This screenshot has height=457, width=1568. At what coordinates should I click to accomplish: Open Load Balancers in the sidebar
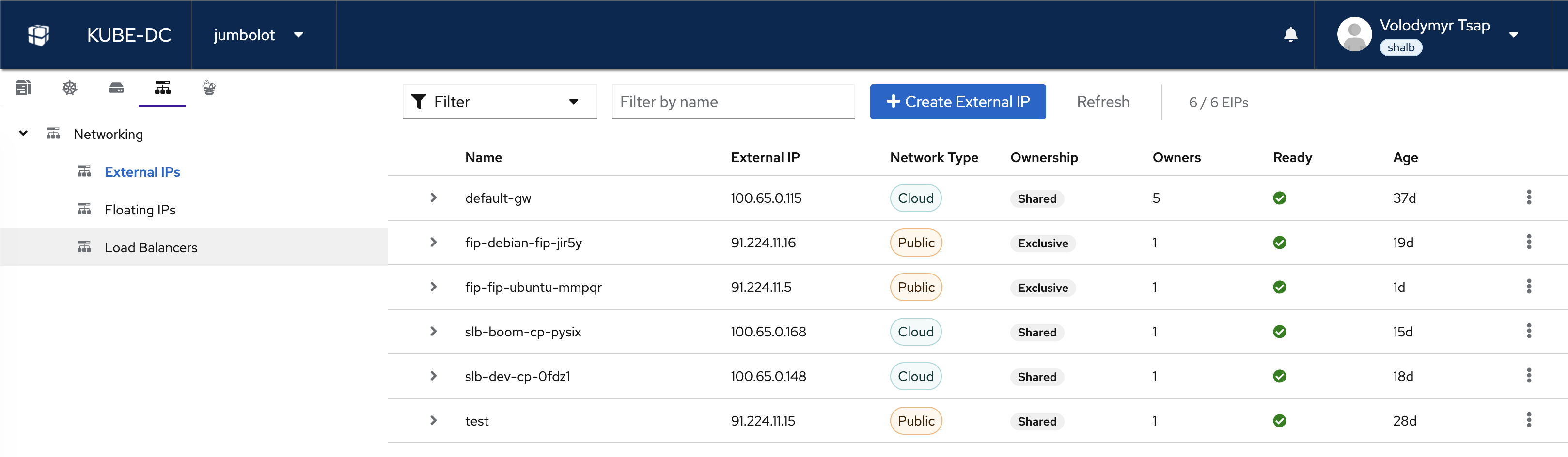pyautogui.click(x=151, y=248)
